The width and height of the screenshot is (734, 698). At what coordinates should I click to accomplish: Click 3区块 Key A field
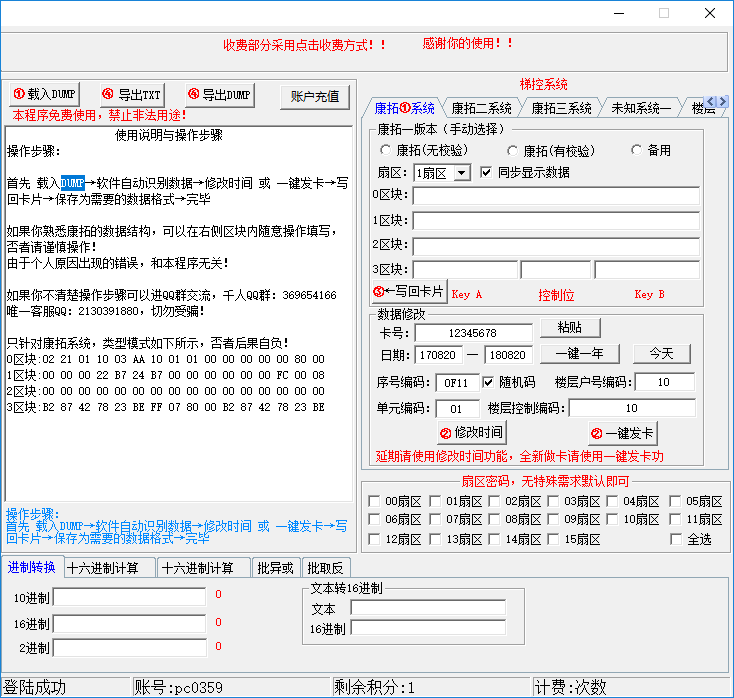point(465,270)
